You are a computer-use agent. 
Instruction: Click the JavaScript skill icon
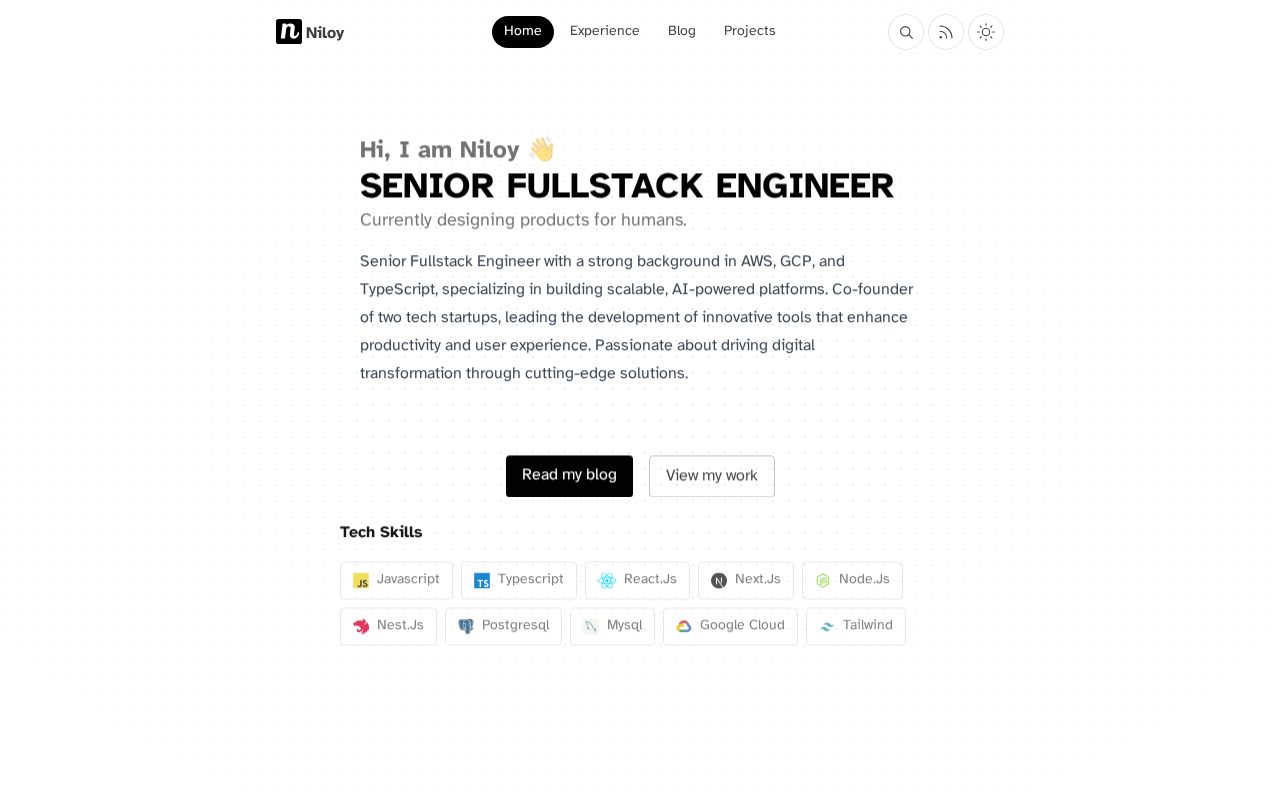[361, 581]
